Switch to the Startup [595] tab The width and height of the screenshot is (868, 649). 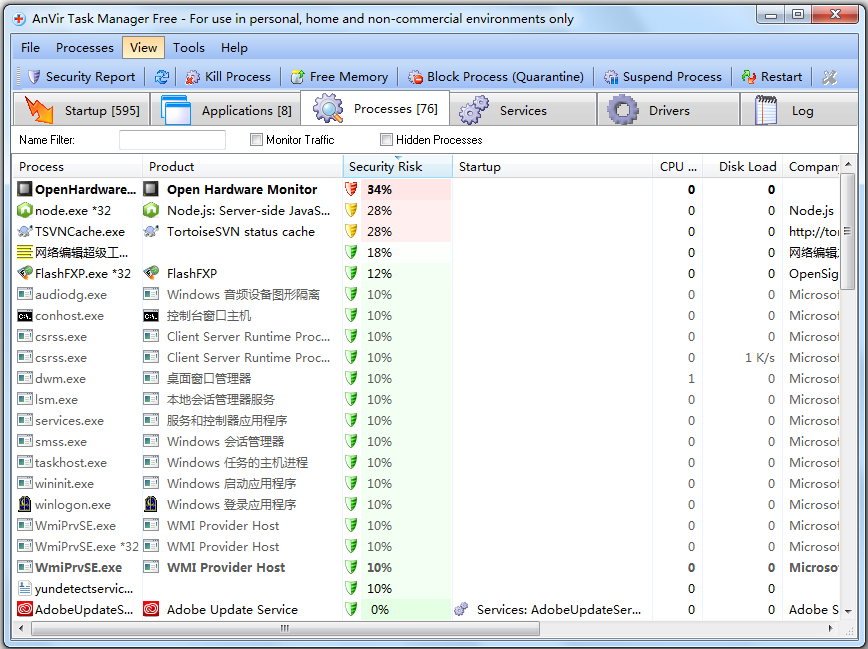(x=81, y=110)
